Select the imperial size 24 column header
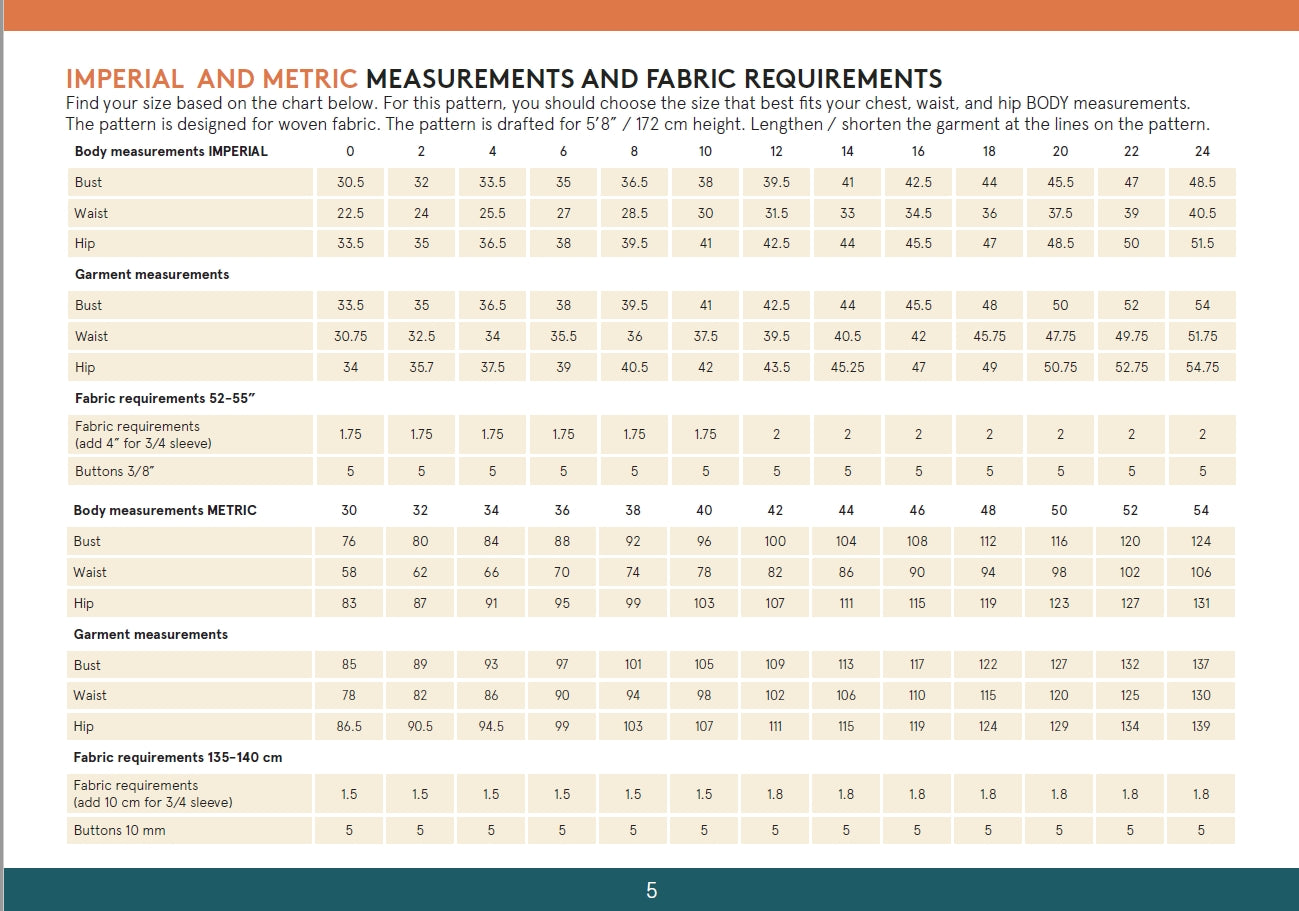 point(1202,152)
